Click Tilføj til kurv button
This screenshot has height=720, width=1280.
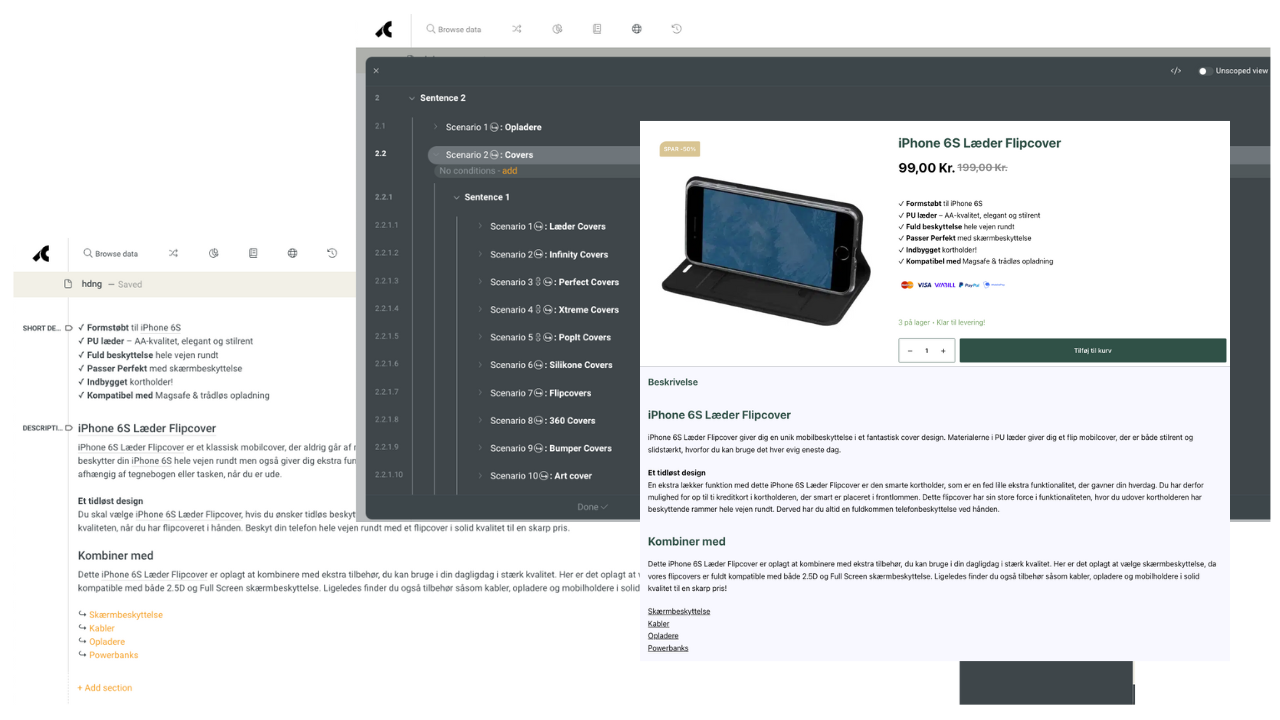point(1093,350)
